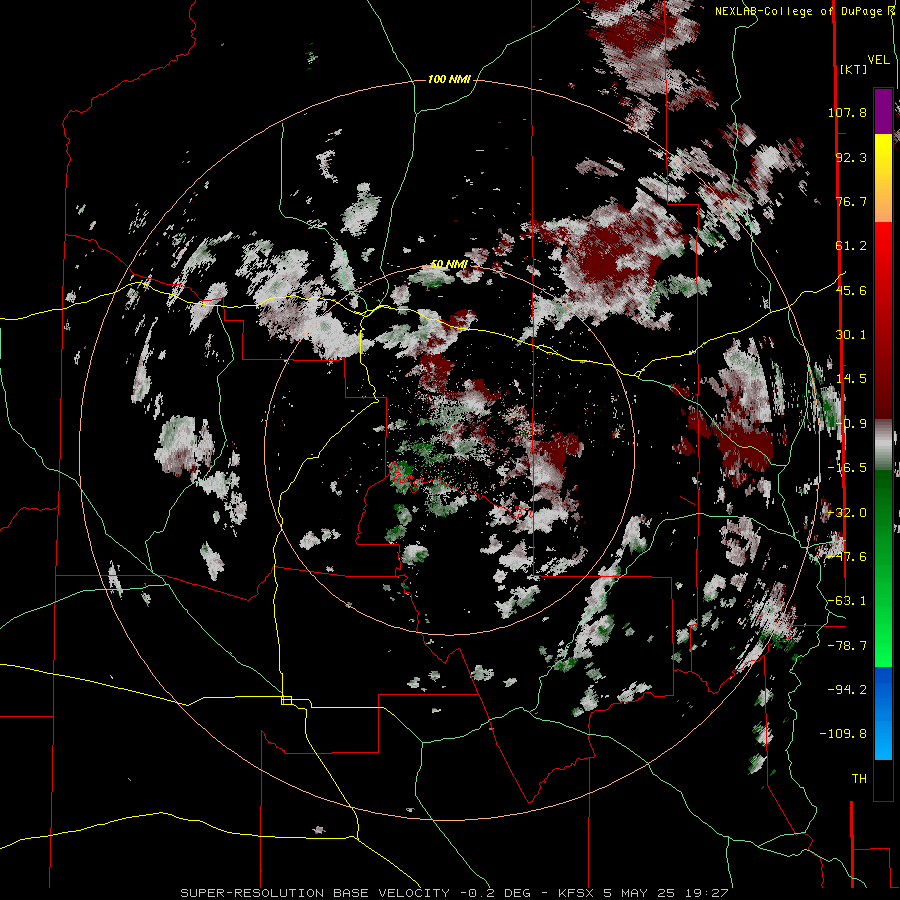Click the purple segment of the color bar
Image resolution: width=900 pixels, height=900 pixels.
point(883,111)
